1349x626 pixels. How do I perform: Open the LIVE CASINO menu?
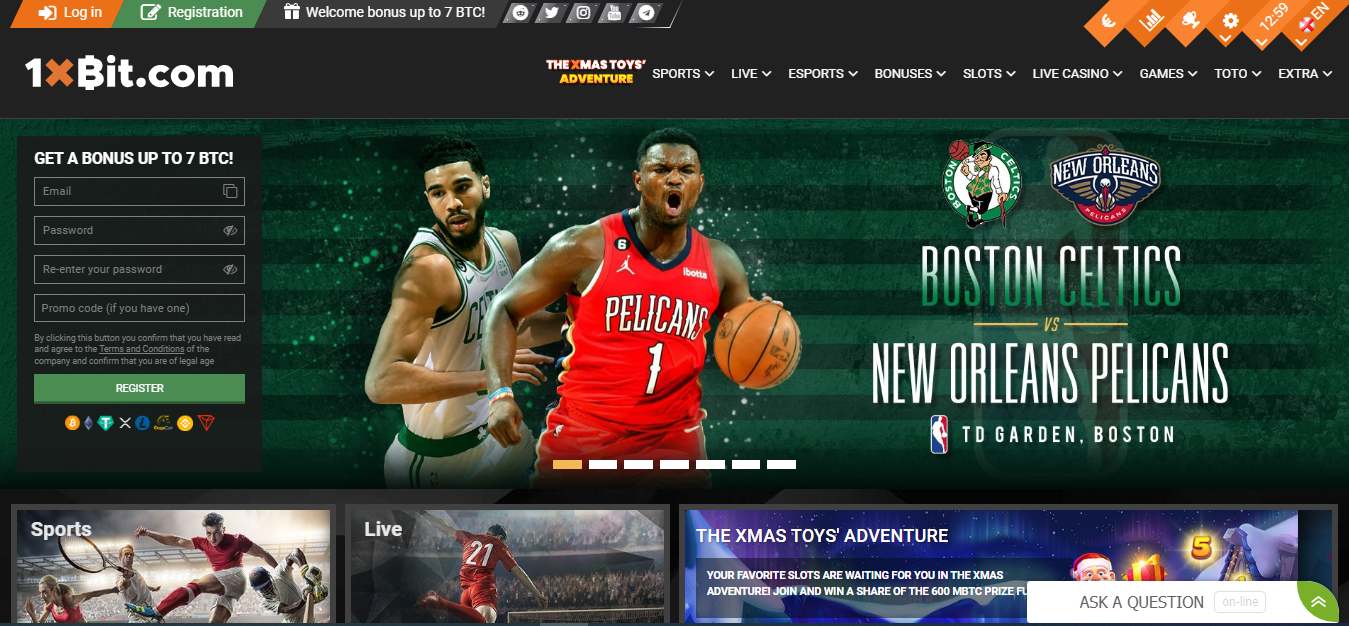point(1077,73)
